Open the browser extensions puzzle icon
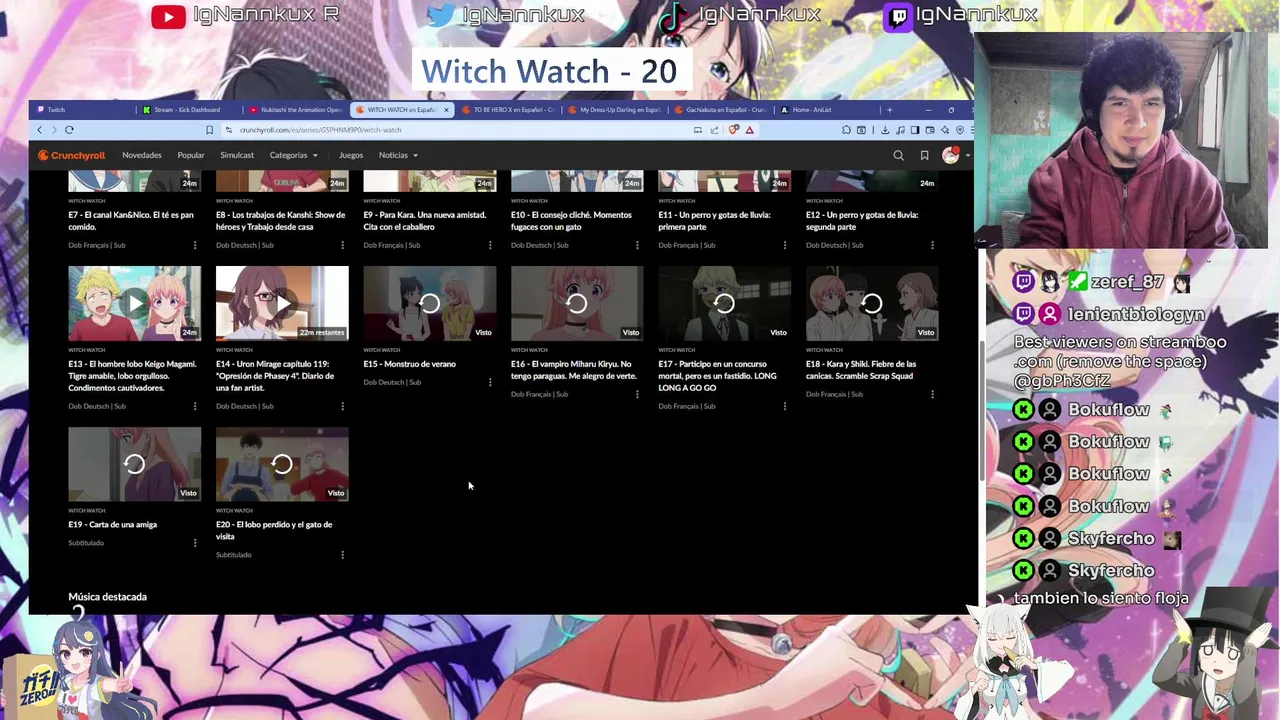Image resolution: width=1280 pixels, height=720 pixels. click(x=846, y=130)
